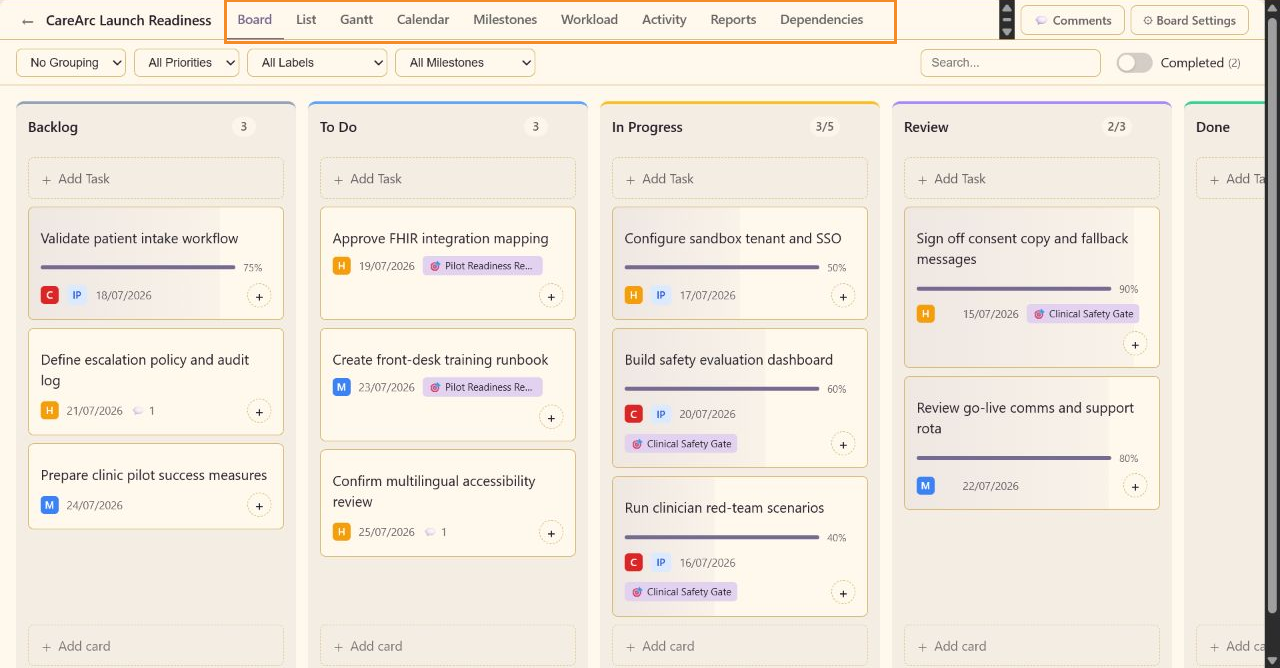Switch to the Gantt tab

point(356,20)
